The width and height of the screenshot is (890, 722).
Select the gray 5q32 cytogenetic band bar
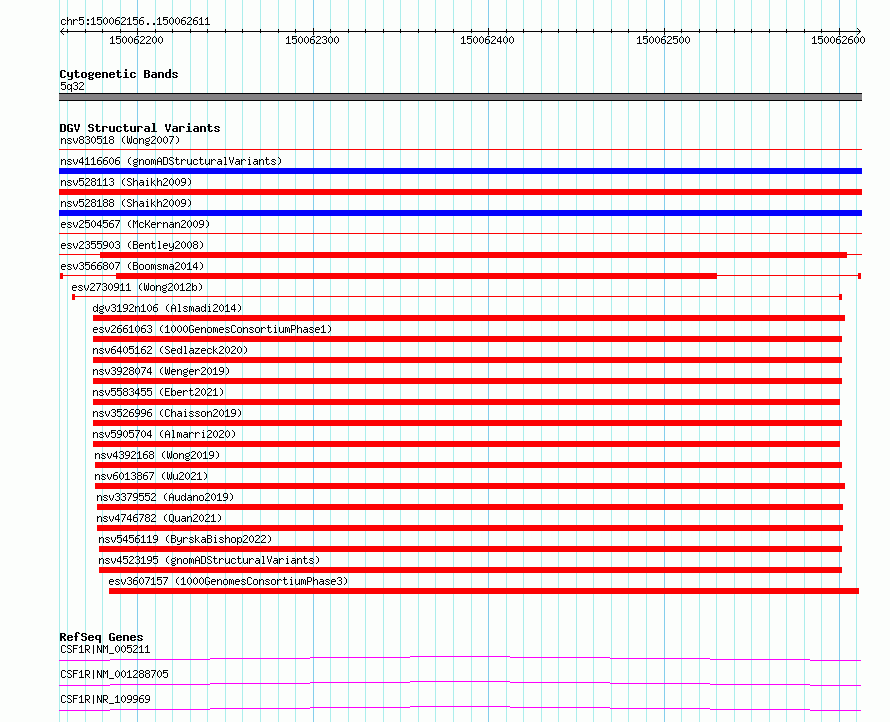coord(460,97)
